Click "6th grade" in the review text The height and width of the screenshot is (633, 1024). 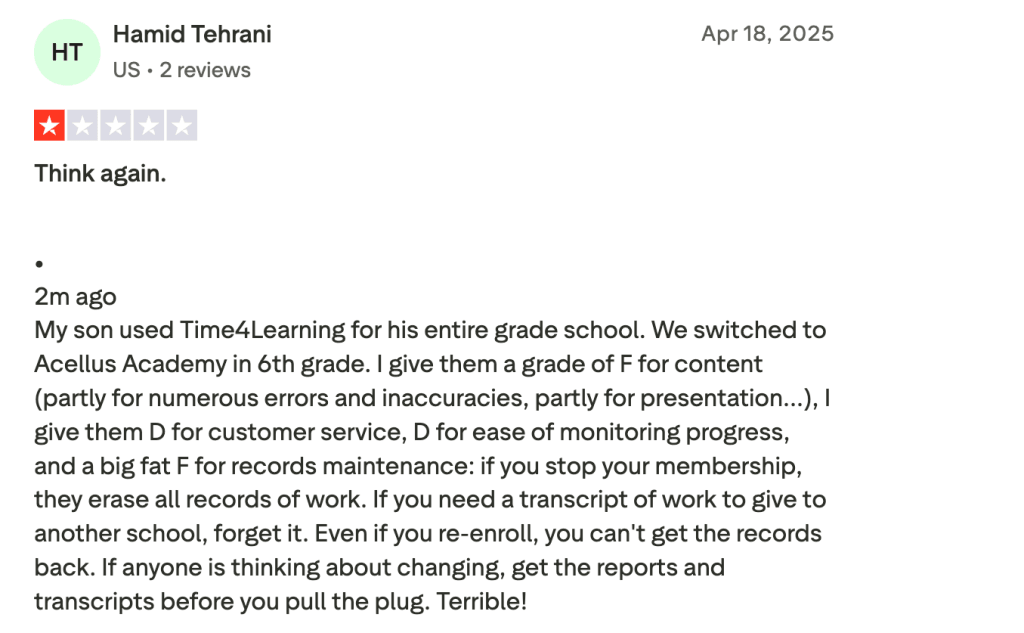305,364
